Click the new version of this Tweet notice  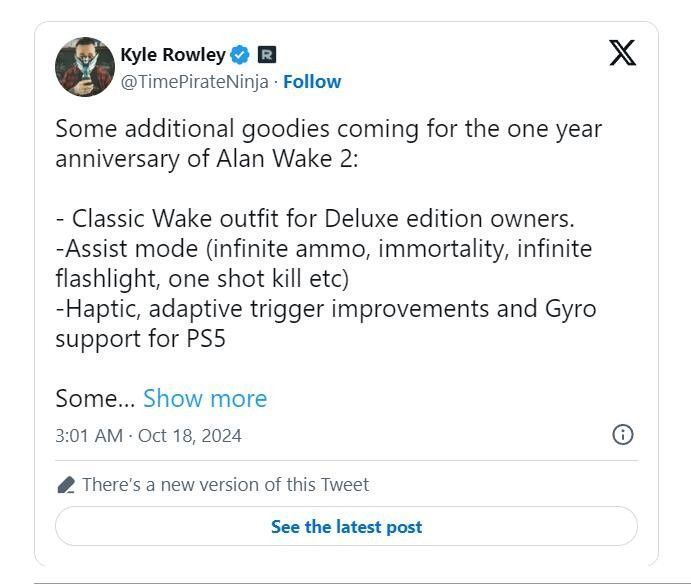click(225, 485)
